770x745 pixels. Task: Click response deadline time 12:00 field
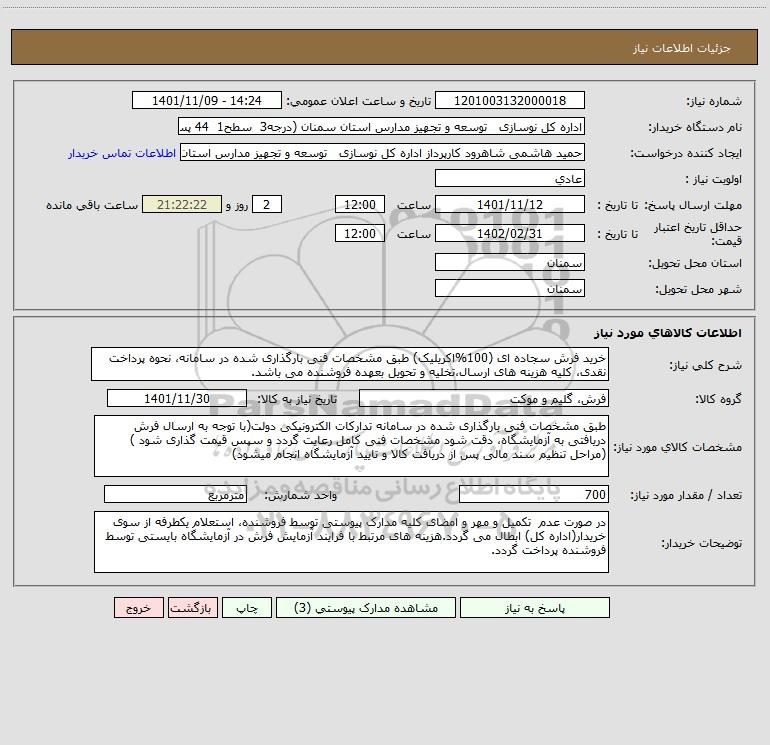359,204
